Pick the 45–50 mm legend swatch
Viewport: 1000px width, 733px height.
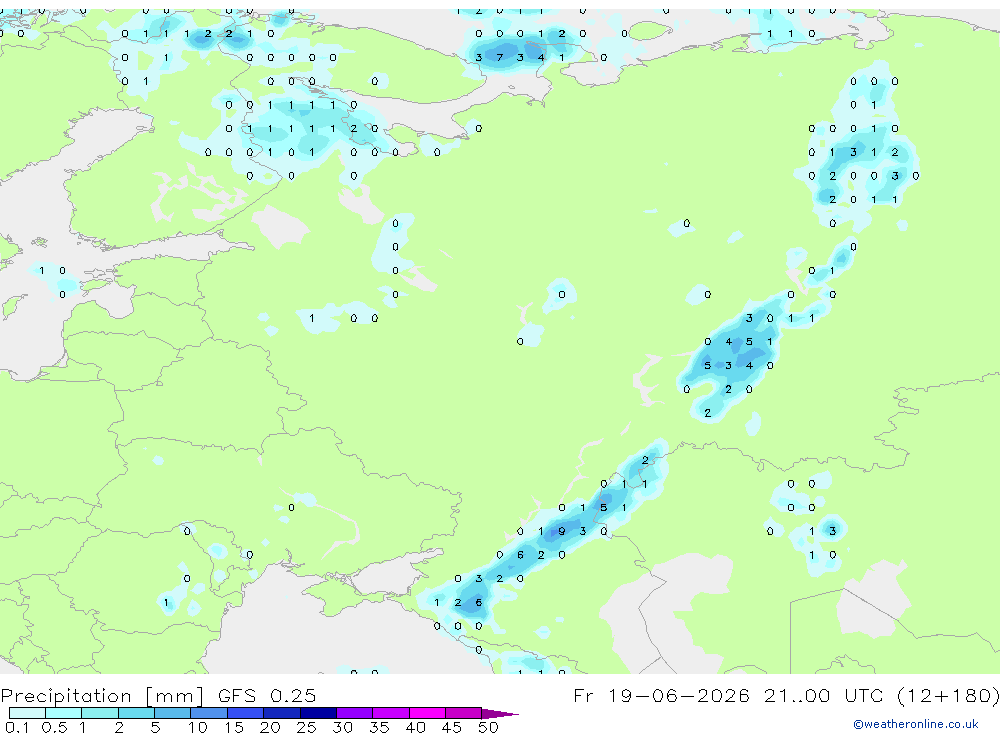tap(464, 713)
